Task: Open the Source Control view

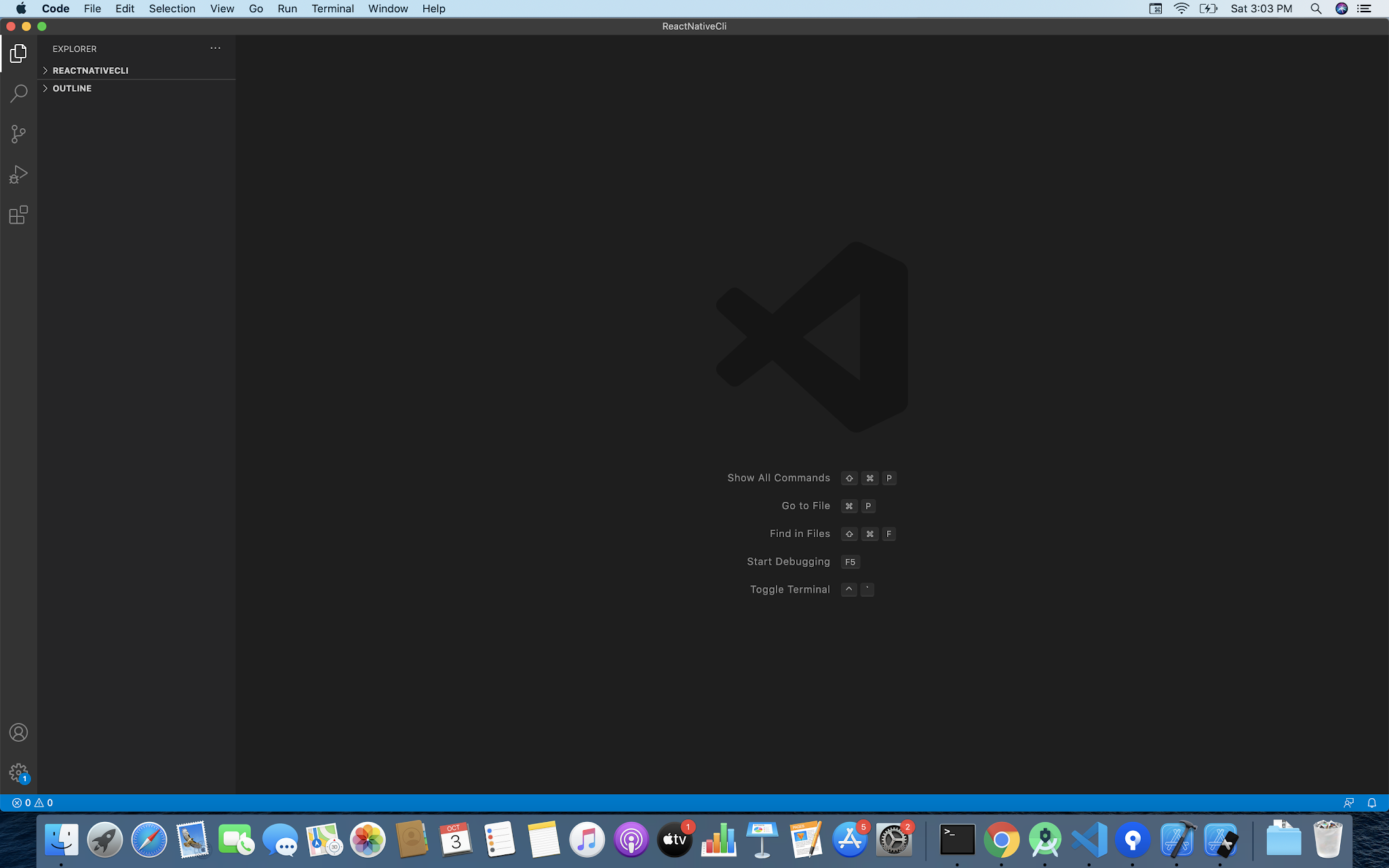Action: click(x=18, y=134)
